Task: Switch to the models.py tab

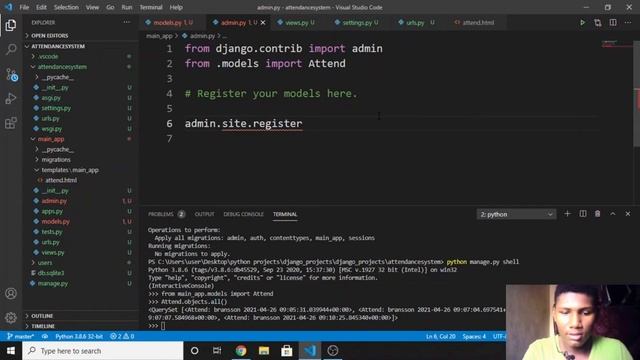Action: coord(172,22)
